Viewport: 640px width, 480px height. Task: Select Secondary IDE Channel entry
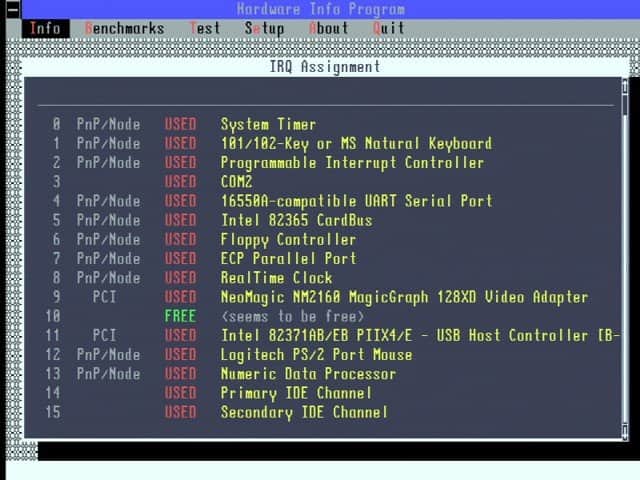point(304,412)
